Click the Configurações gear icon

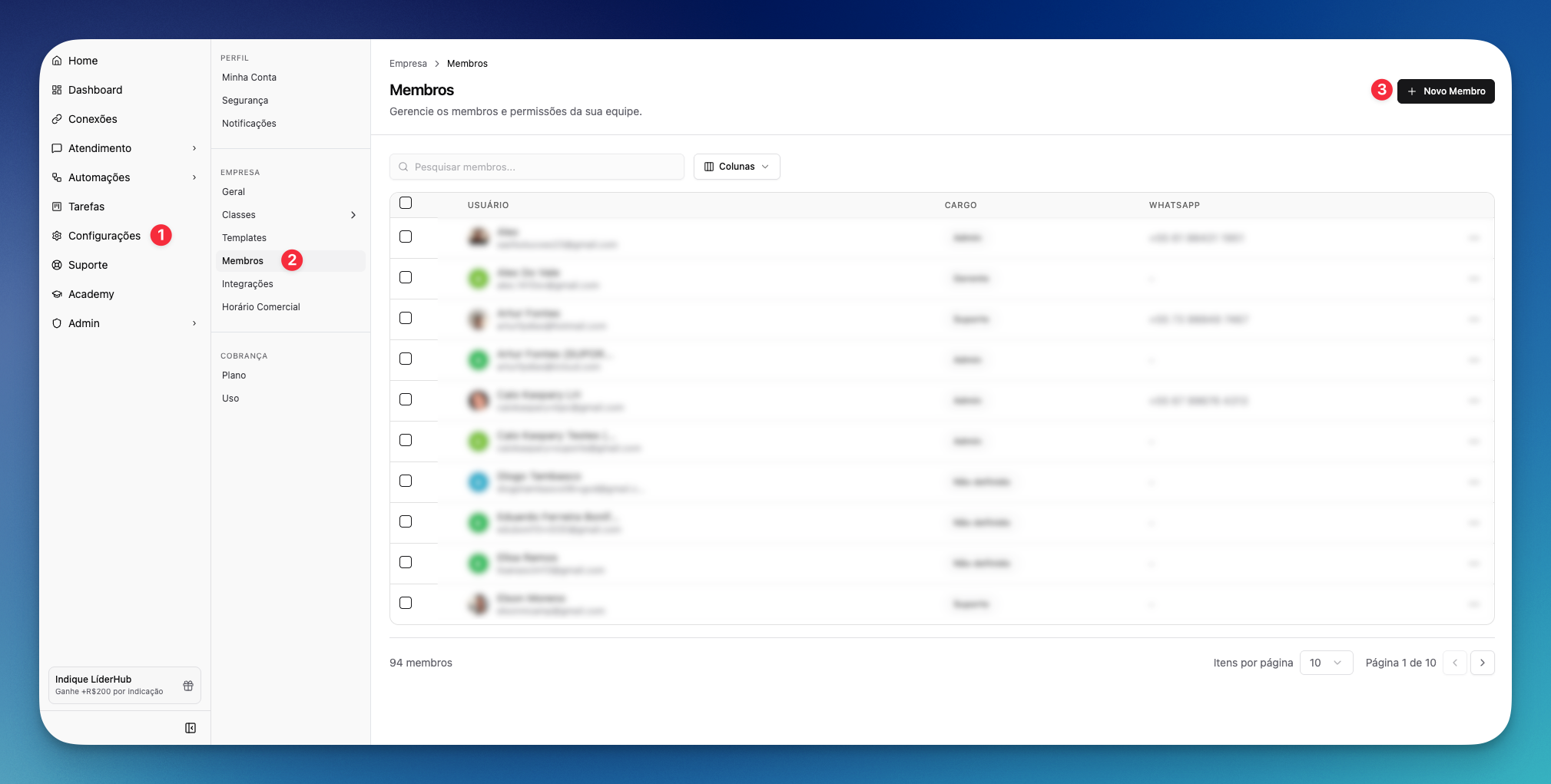57,236
